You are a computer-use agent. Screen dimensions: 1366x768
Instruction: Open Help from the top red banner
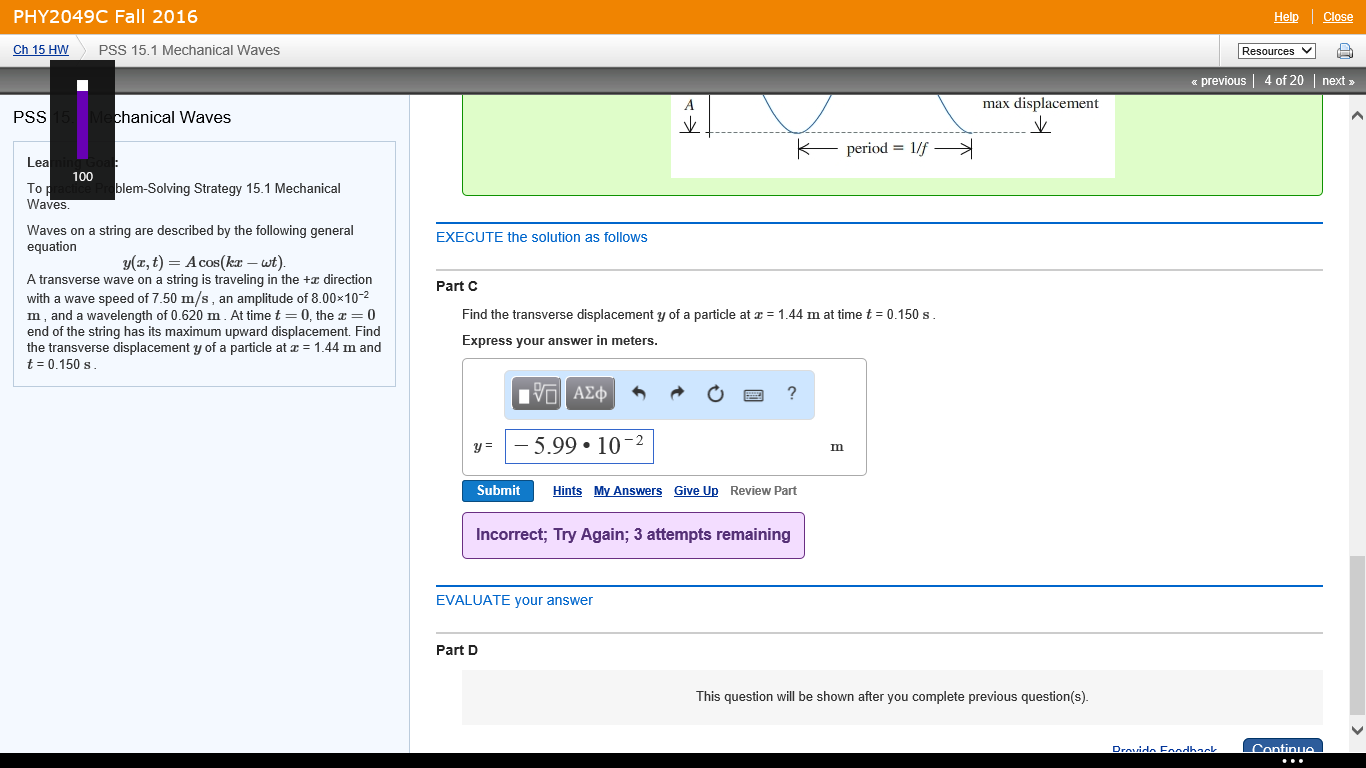[x=1286, y=16]
